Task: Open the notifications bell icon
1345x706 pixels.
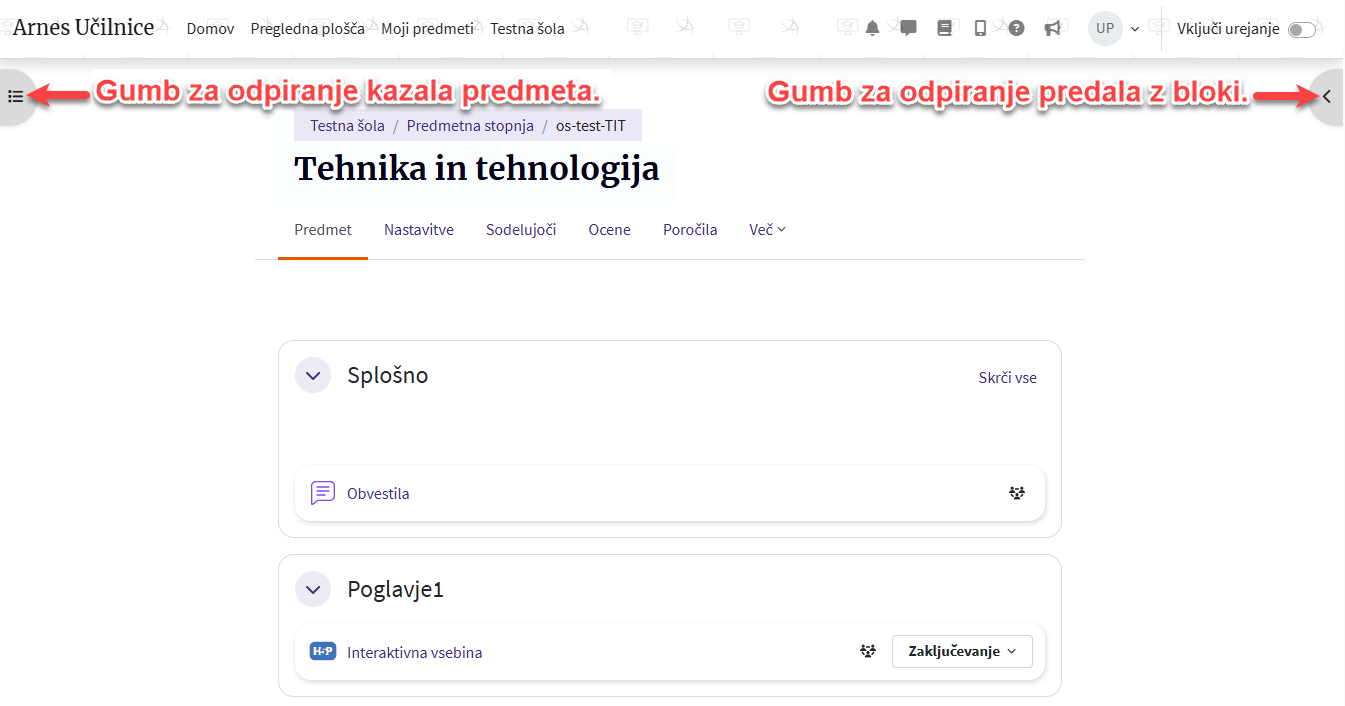Action: [872, 29]
